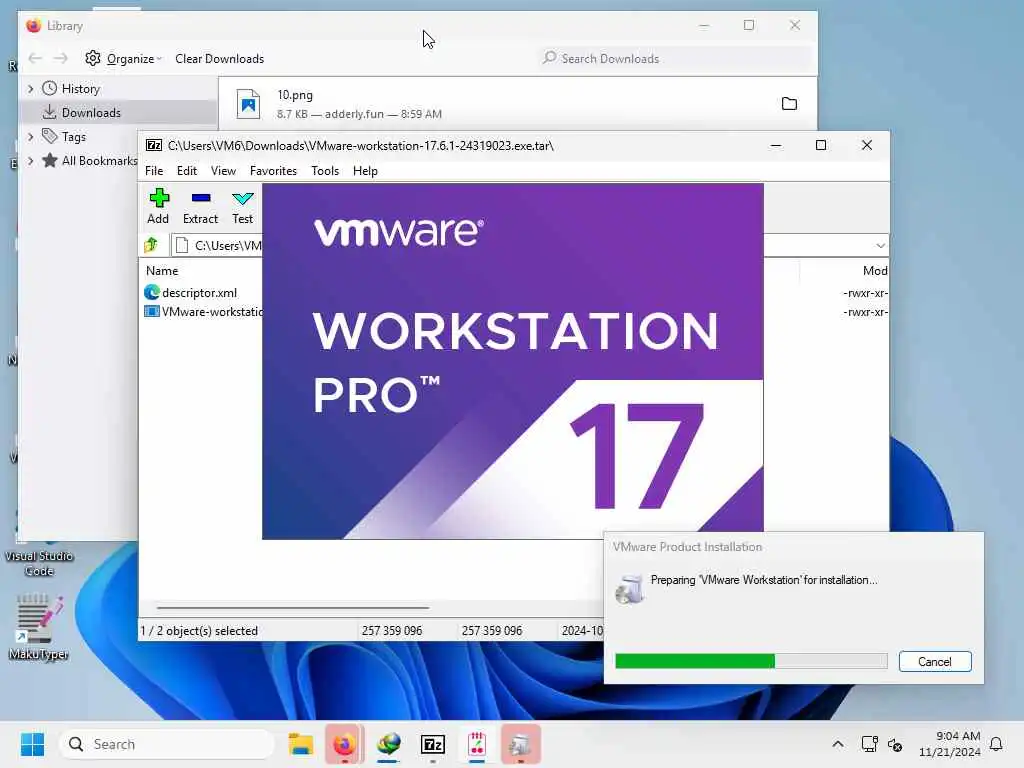Click the 7-Zip horizontal scrollbar
The width and height of the screenshot is (1024, 768).
click(293, 607)
